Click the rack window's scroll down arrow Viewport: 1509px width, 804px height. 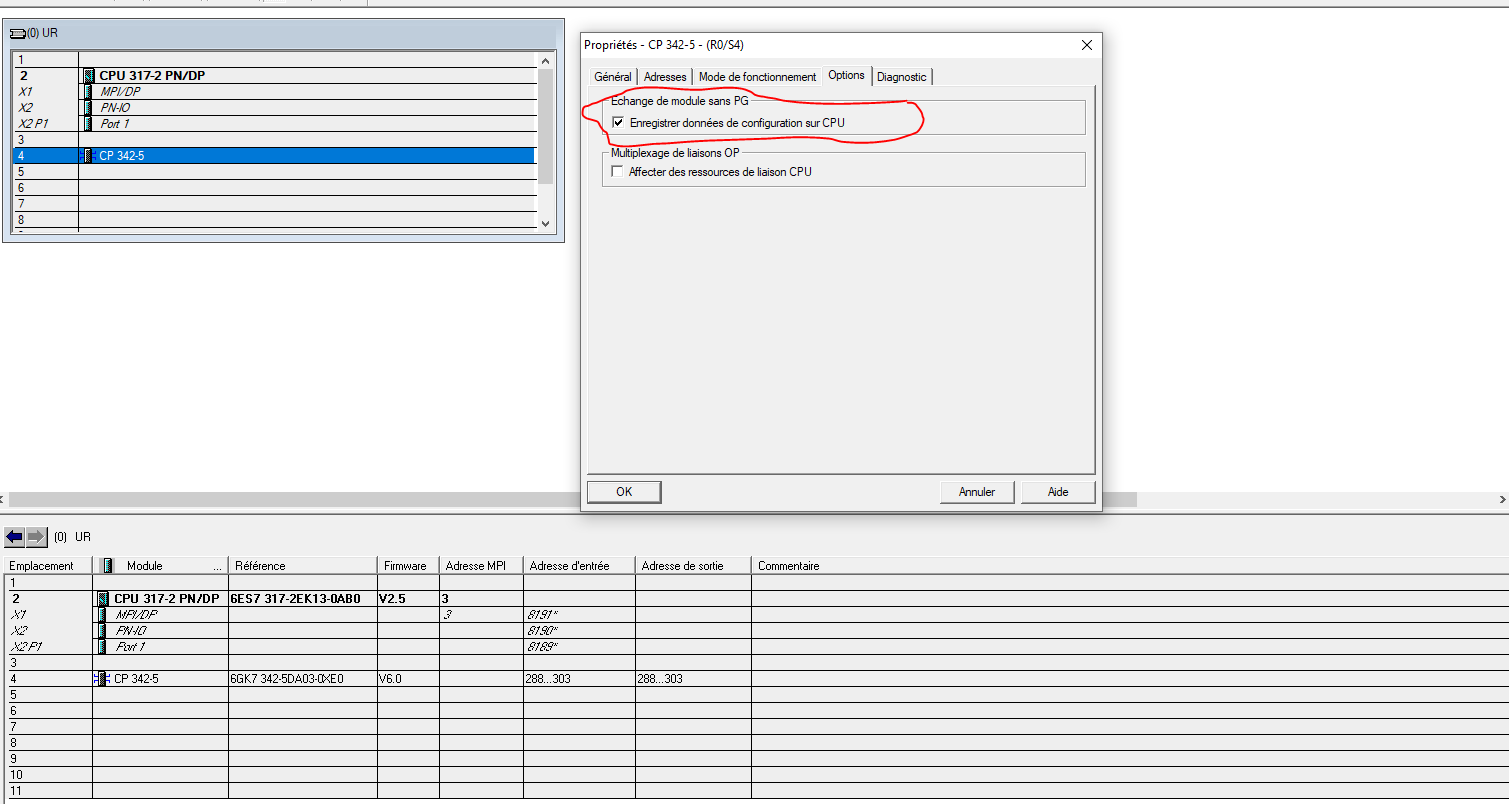coord(546,224)
